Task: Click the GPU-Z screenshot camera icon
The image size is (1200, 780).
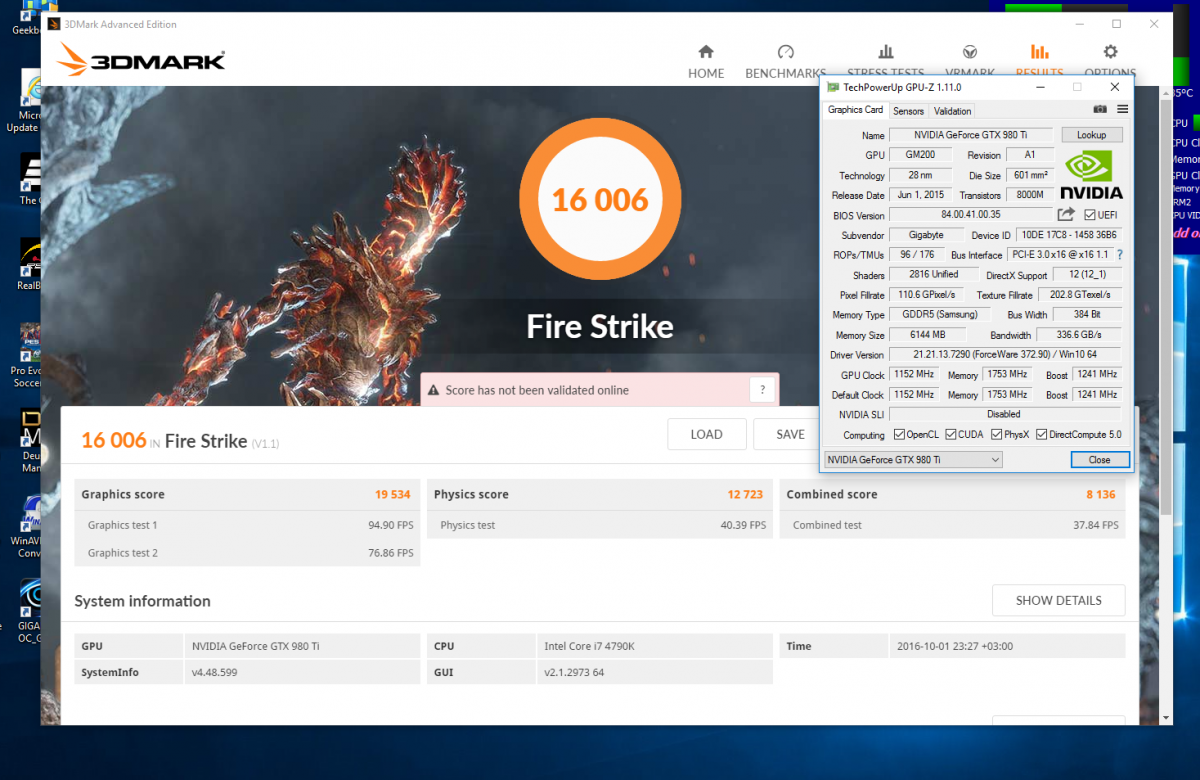Action: coord(1100,110)
